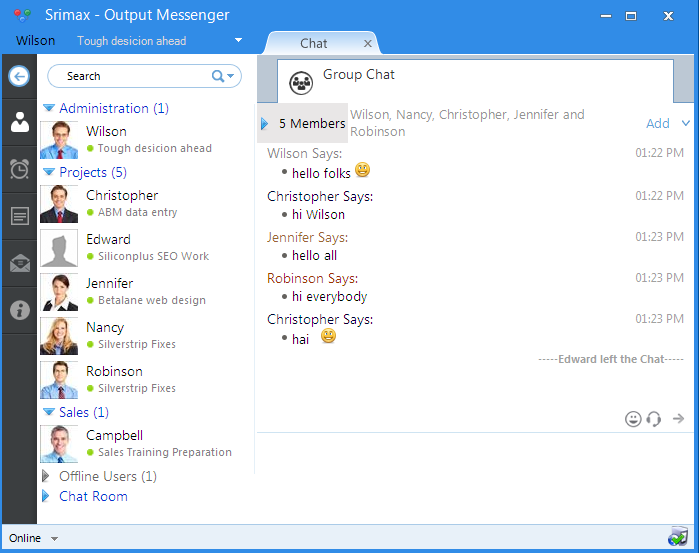
Task: Open the reminders alarm clock icon
Action: tap(19, 169)
